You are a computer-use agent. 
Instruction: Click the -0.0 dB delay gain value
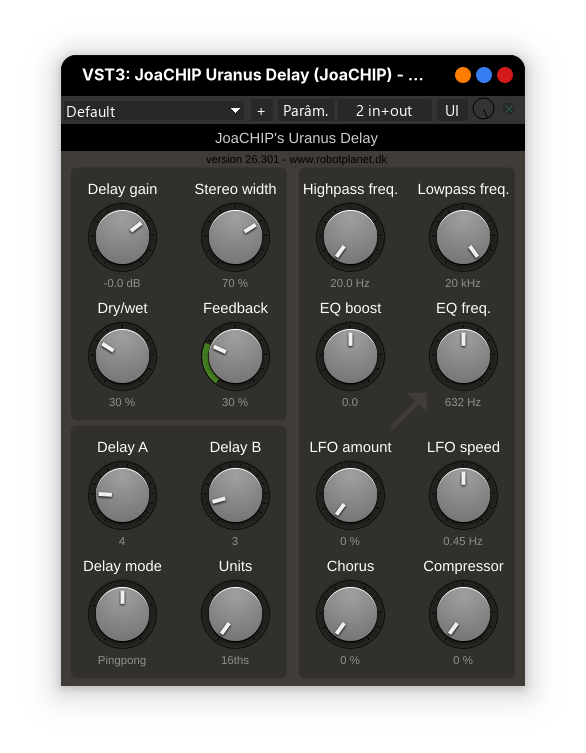pos(122,283)
